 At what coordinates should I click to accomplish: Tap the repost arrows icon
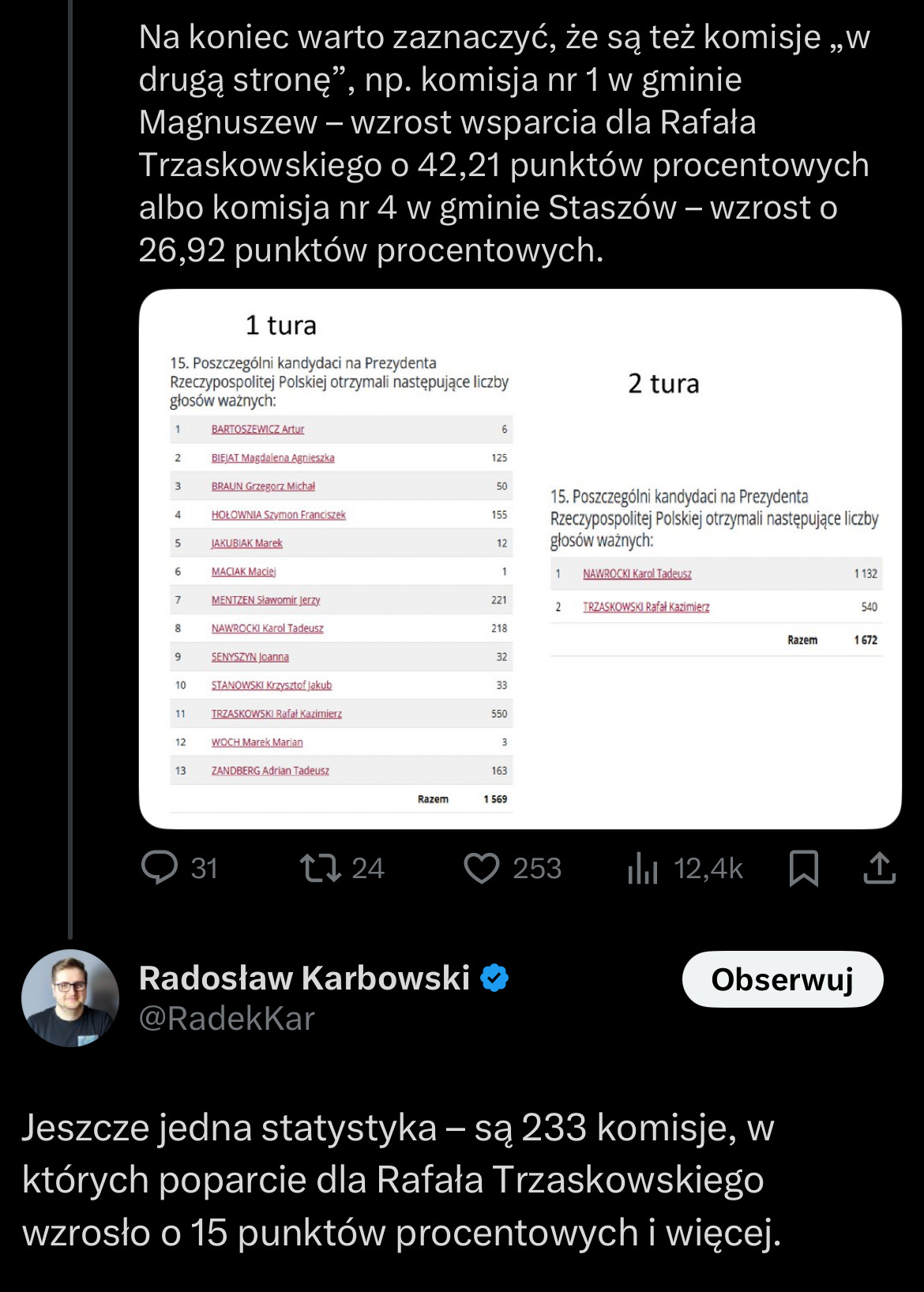[x=320, y=868]
